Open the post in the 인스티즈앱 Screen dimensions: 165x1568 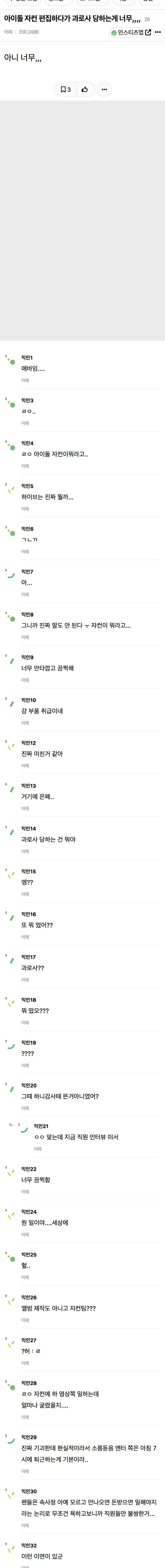(x=130, y=32)
